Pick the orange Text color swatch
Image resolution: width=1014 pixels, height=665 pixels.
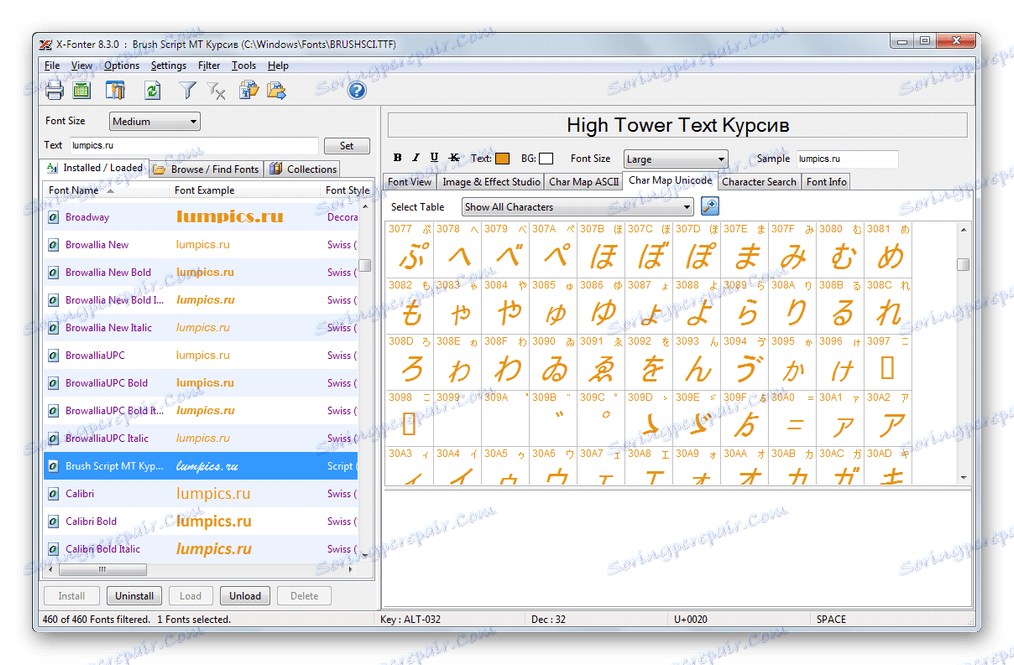tap(502, 158)
